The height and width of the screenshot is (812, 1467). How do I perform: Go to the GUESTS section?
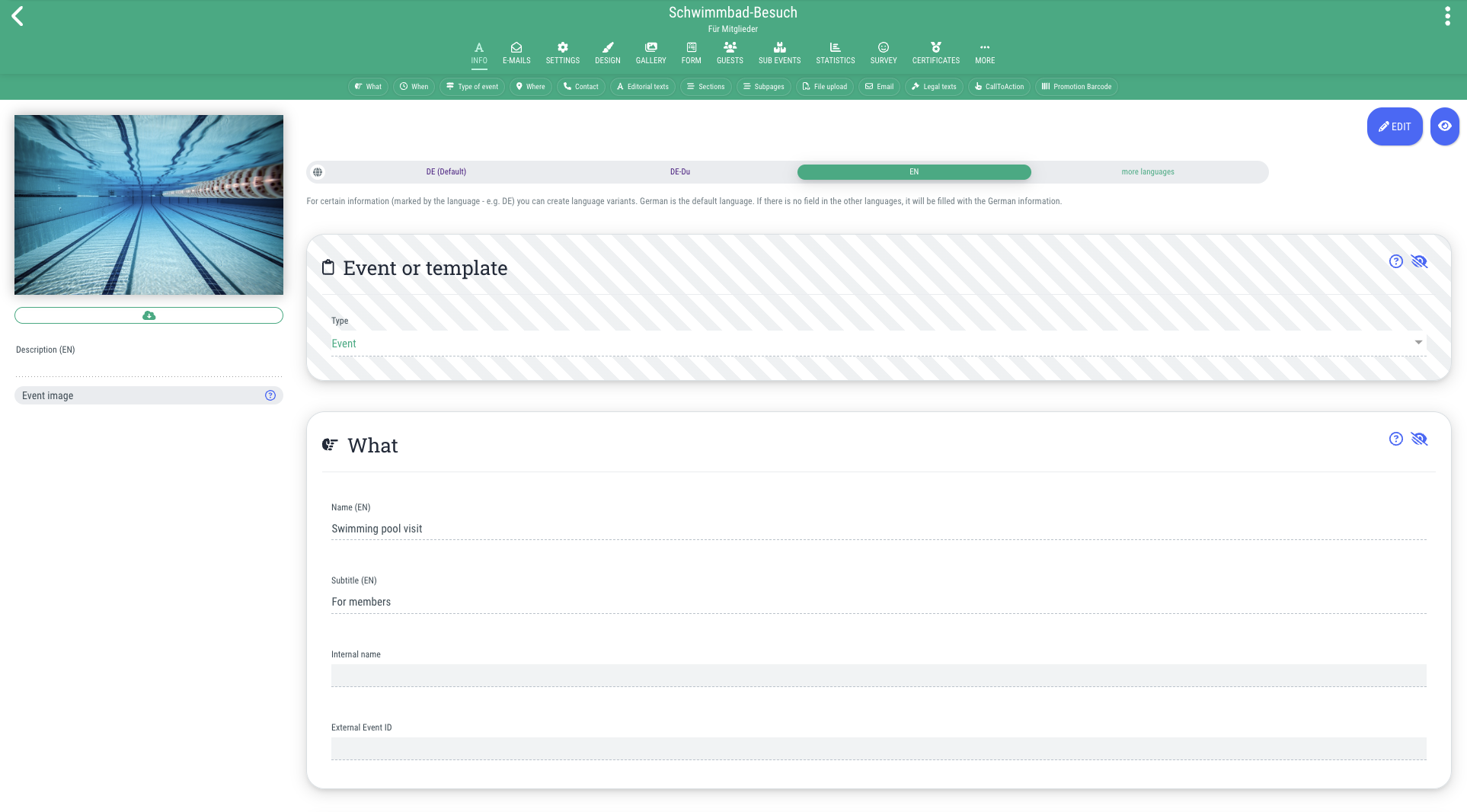click(729, 52)
